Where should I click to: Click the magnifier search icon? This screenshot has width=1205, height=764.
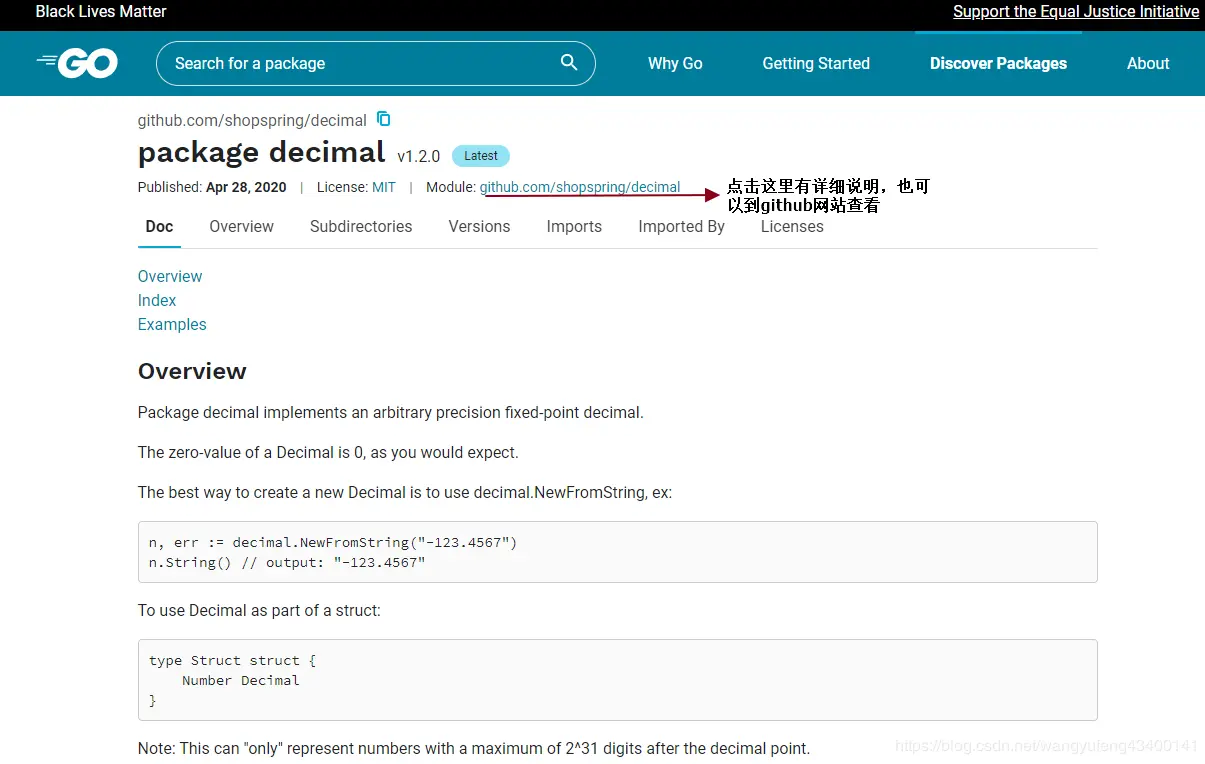point(569,62)
